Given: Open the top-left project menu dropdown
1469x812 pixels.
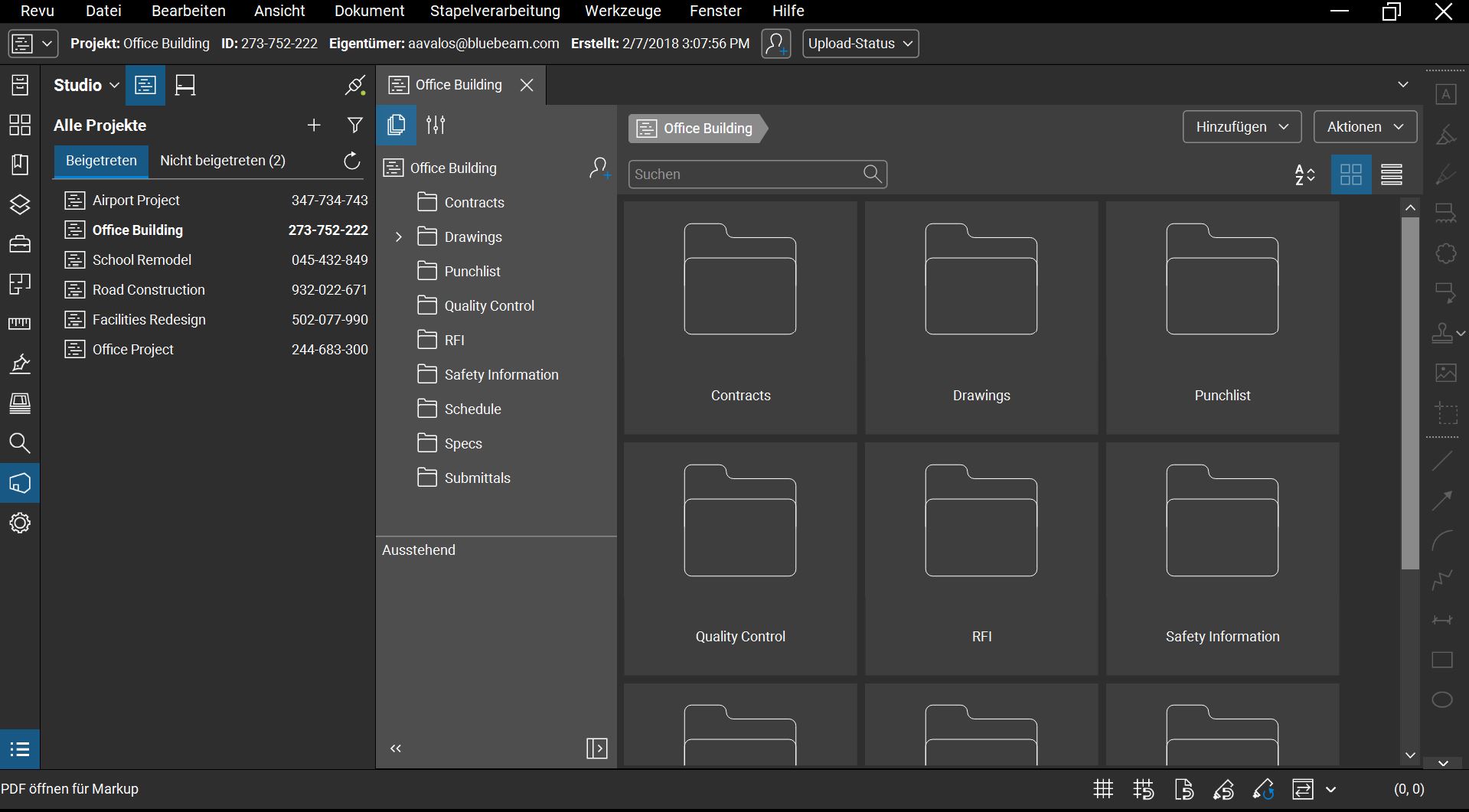Looking at the screenshot, I should click(x=33, y=44).
